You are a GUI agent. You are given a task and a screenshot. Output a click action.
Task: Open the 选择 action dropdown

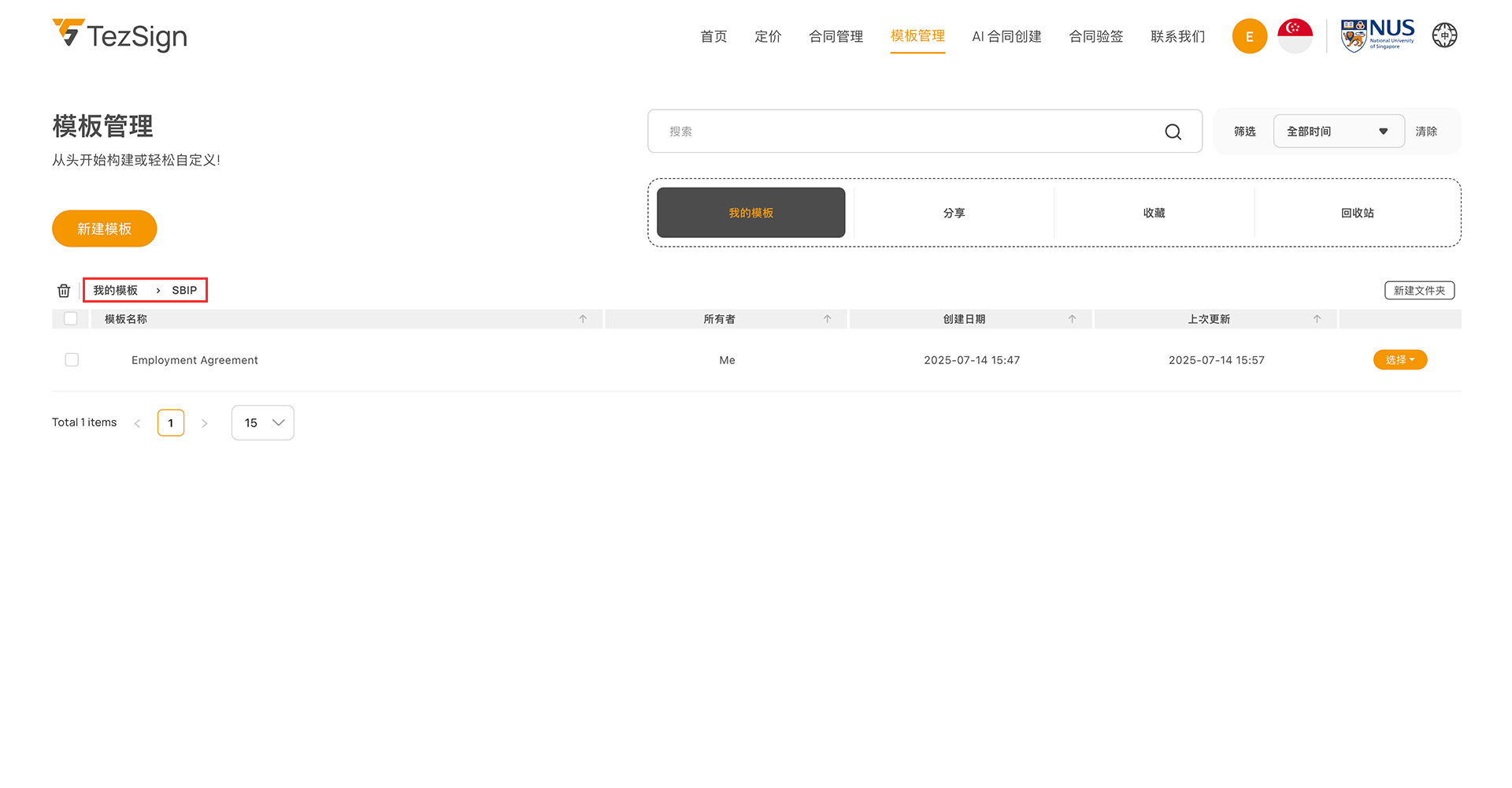click(1399, 360)
